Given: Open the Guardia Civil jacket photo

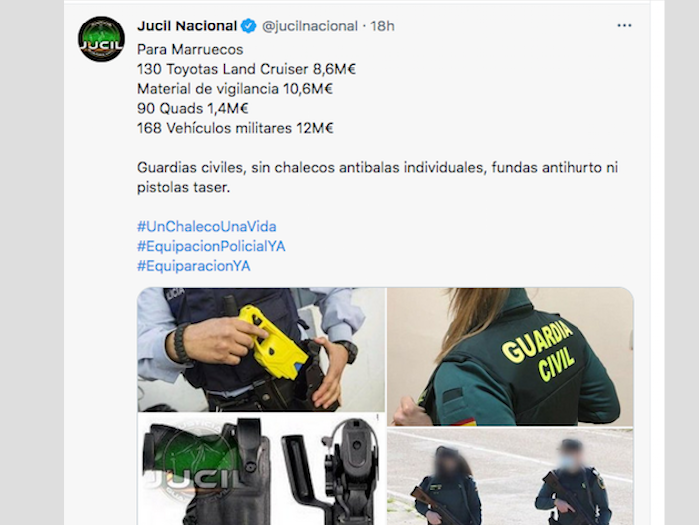Looking at the screenshot, I should (510, 357).
